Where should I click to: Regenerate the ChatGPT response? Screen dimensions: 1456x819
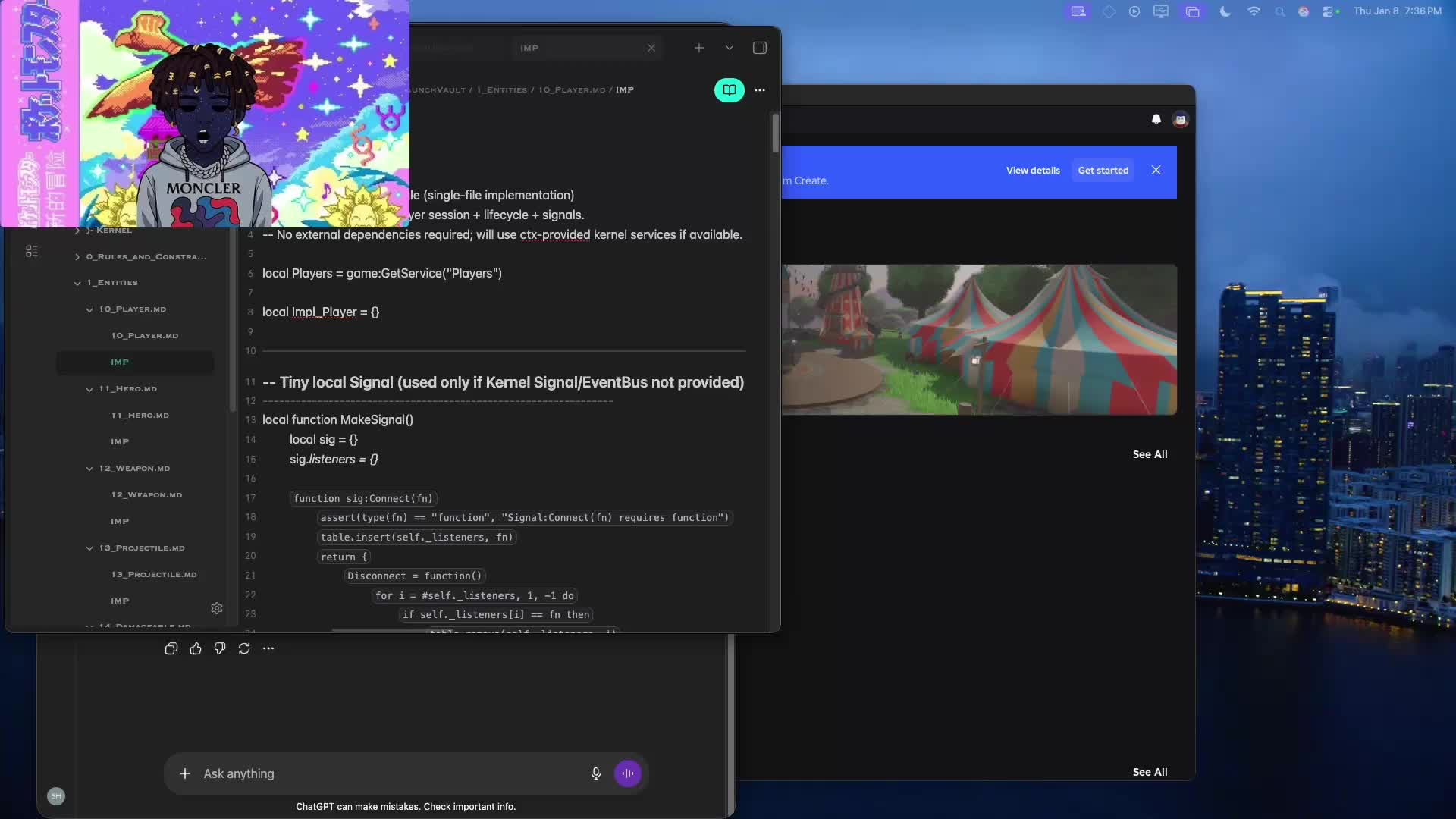(x=244, y=648)
